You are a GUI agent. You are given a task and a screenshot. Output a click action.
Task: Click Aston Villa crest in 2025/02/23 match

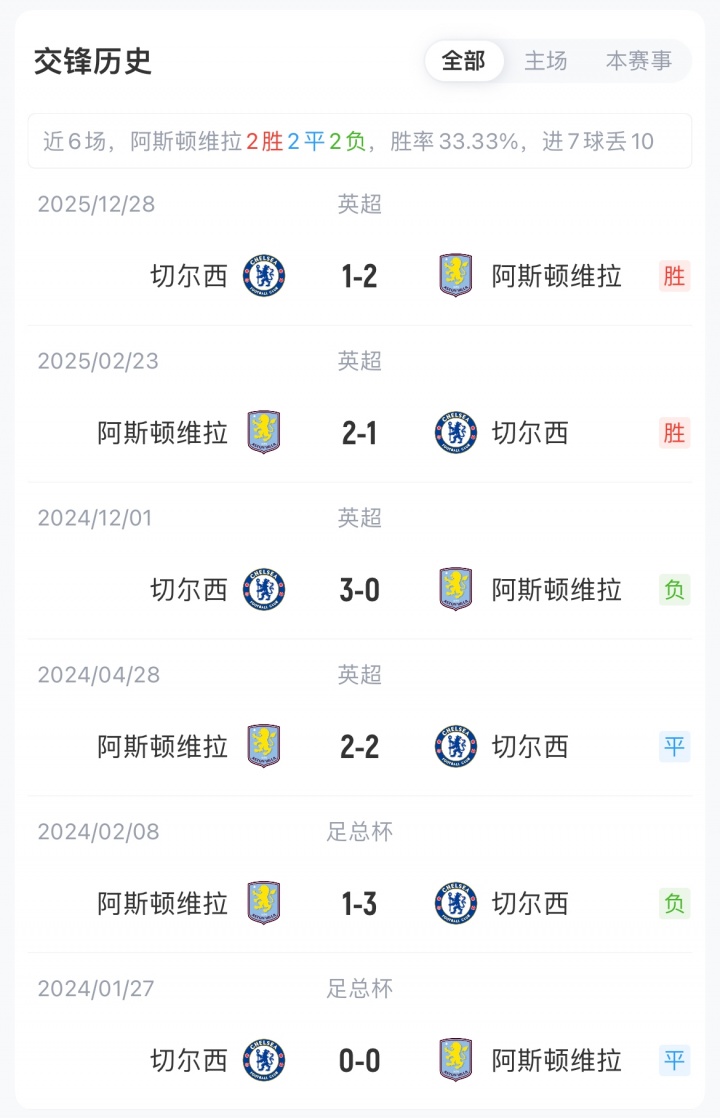[264, 433]
